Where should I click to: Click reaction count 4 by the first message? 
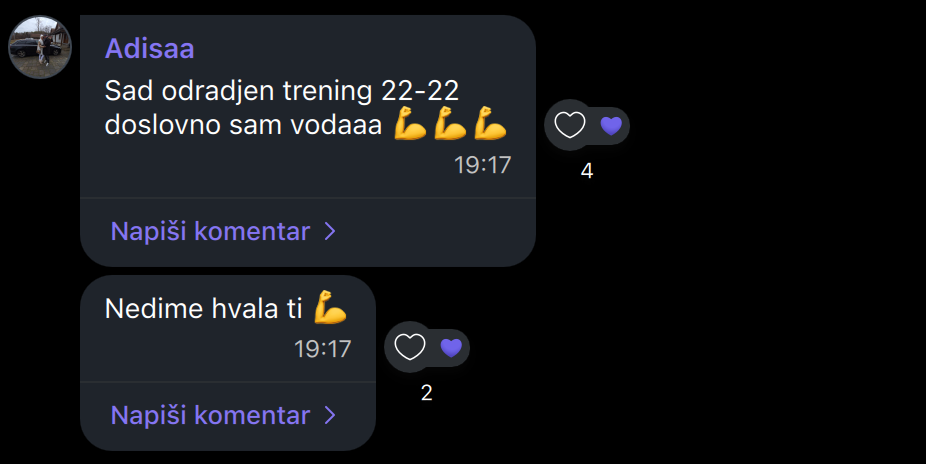(586, 171)
